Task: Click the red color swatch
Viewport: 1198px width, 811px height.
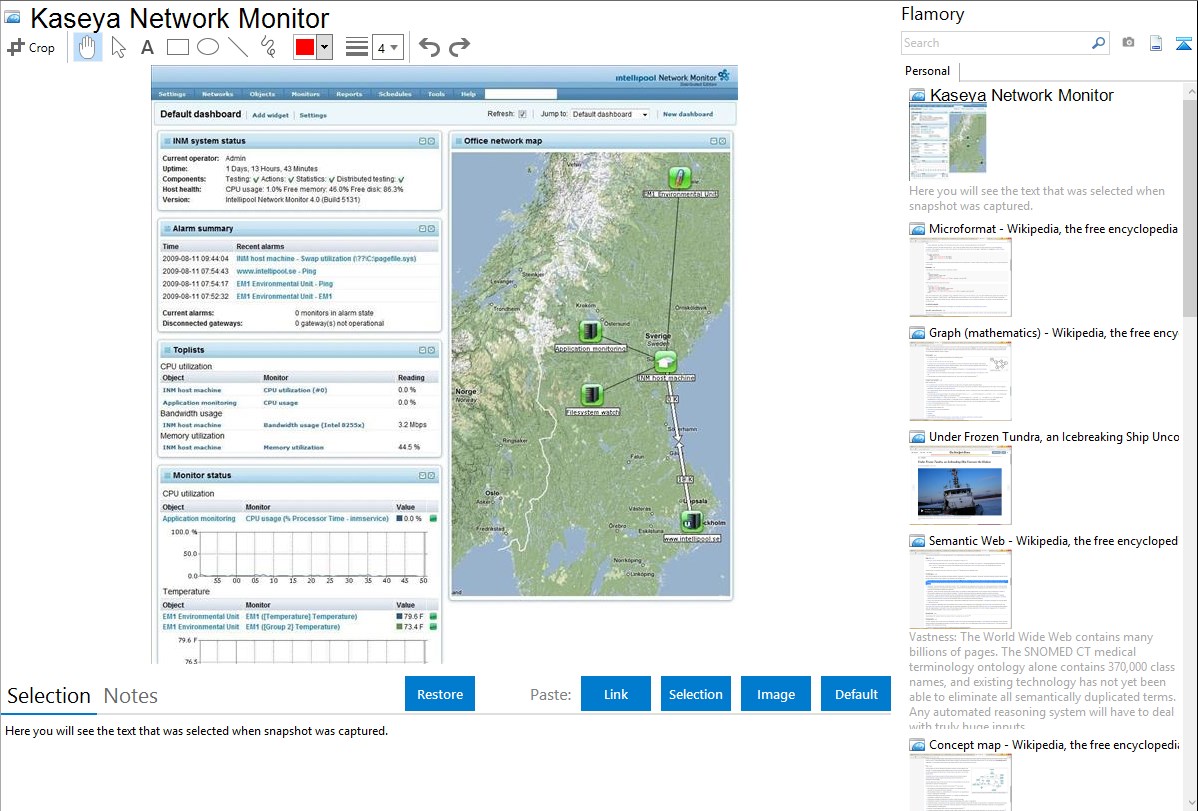Action: (305, 47)
